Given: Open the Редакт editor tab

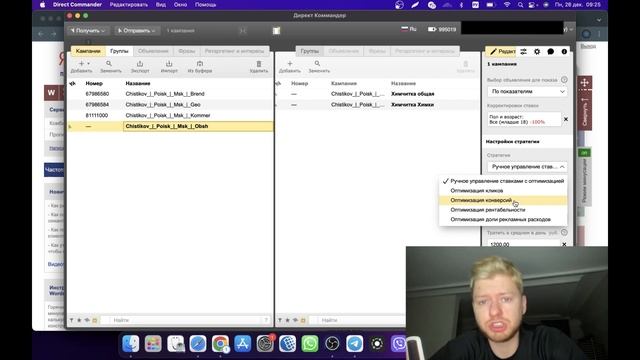Looking at the screenshot, I should 501,51.
